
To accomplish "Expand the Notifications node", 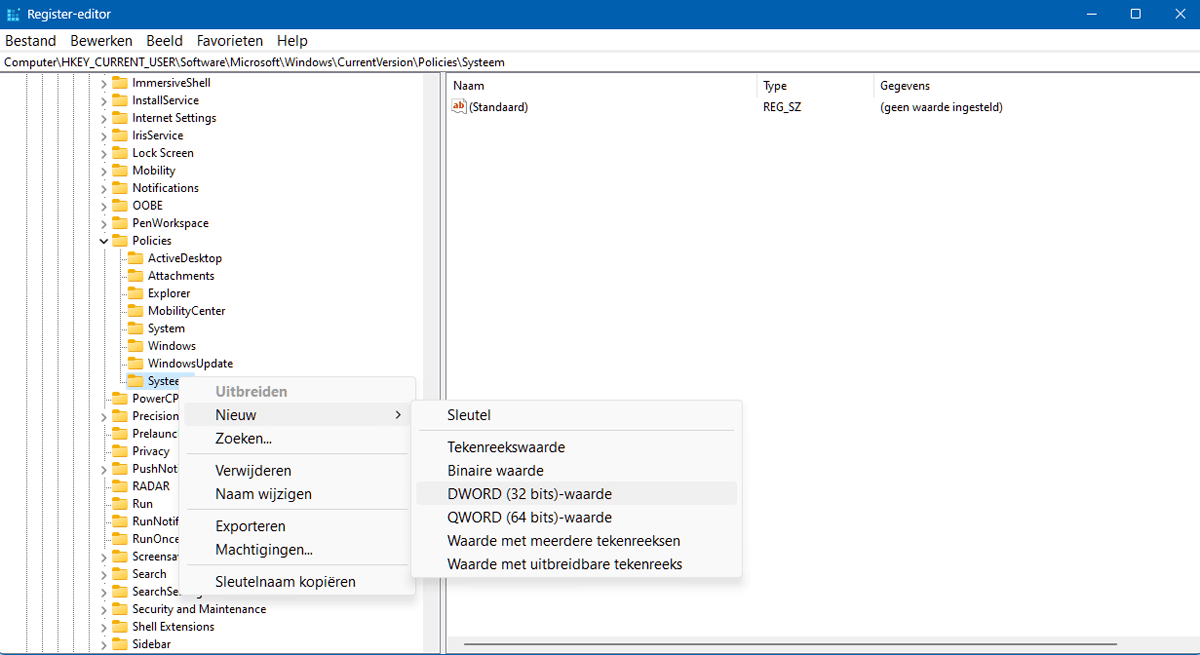I will point(104,188).
